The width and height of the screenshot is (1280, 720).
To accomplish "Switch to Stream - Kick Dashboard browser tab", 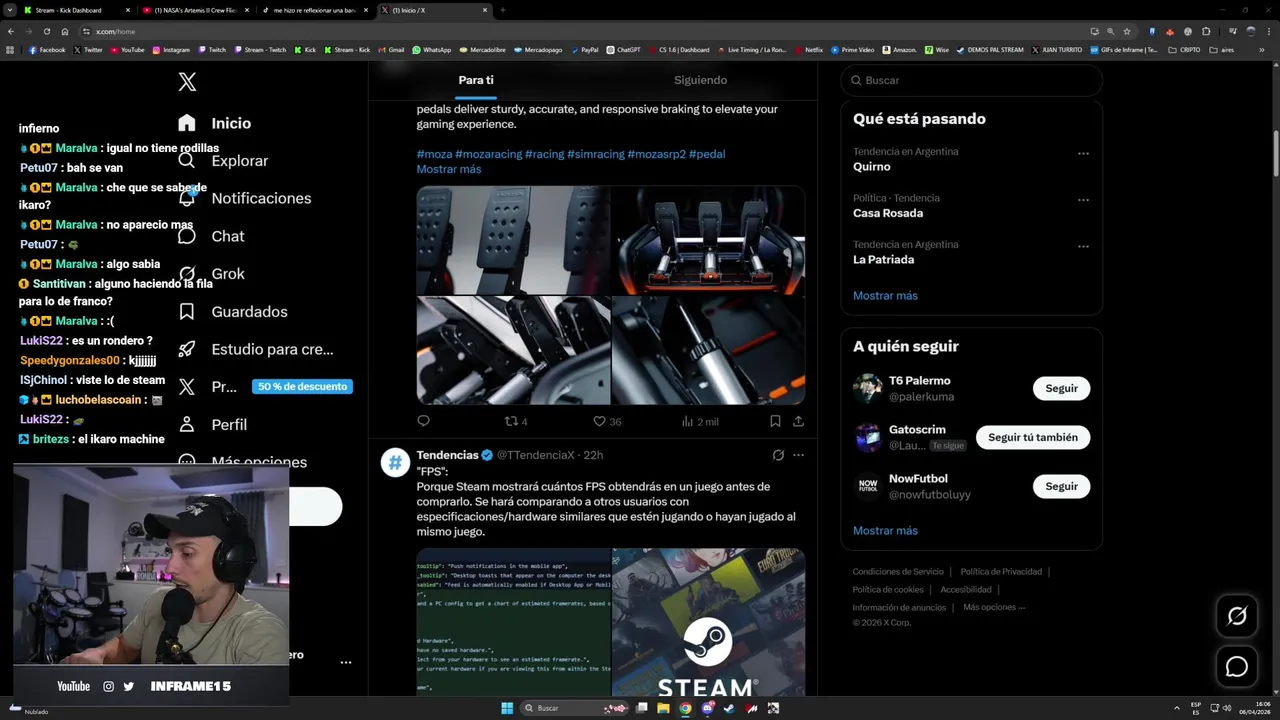I will coord(75,10).
